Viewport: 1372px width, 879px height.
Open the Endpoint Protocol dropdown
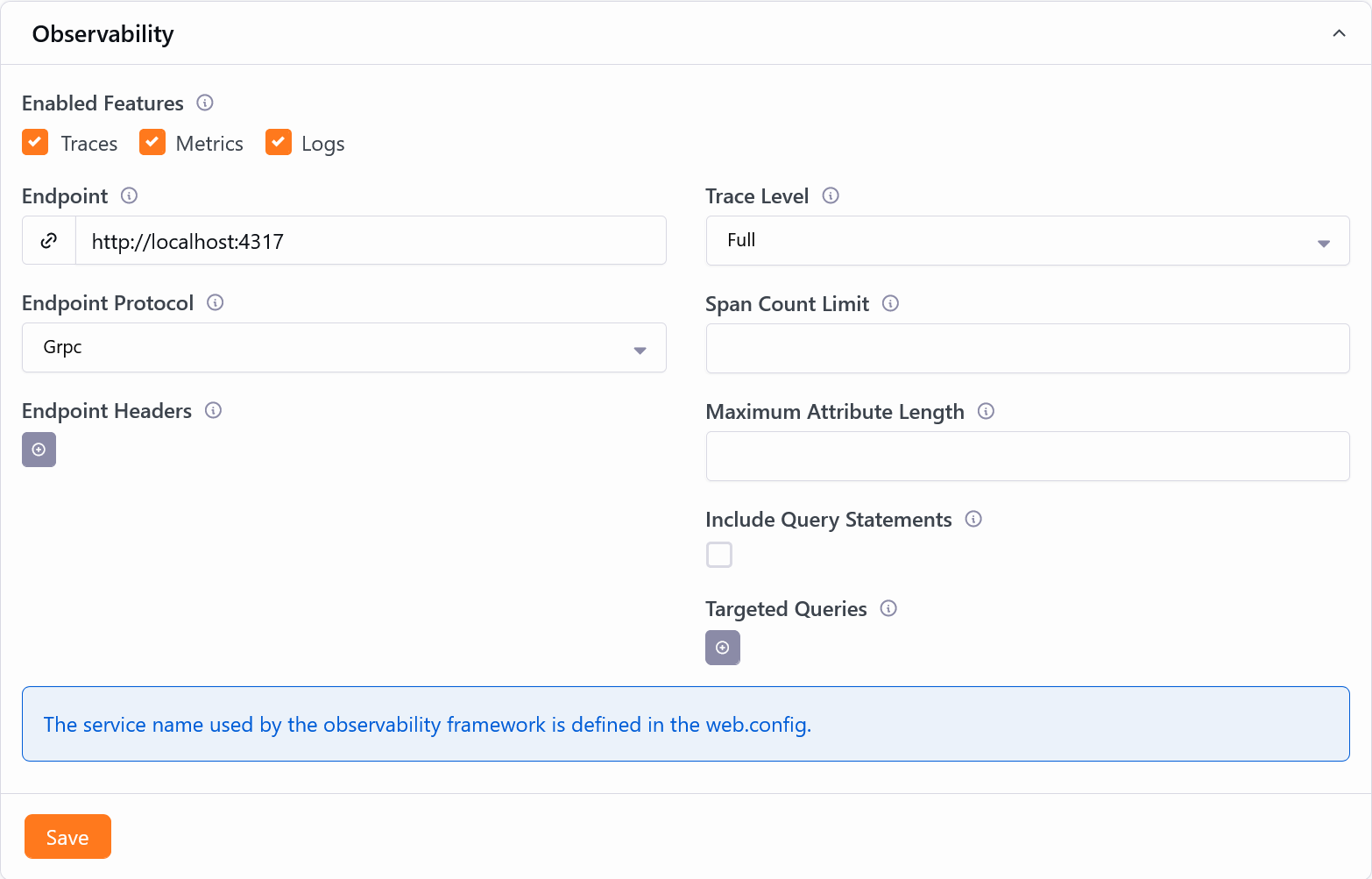[343, 348]
